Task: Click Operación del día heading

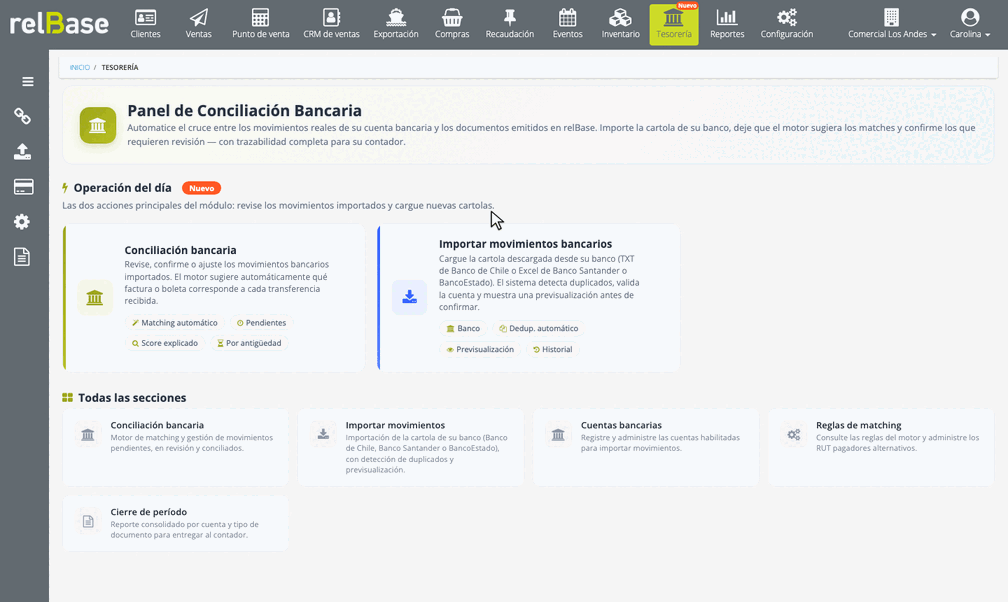Action: (122, 188)
